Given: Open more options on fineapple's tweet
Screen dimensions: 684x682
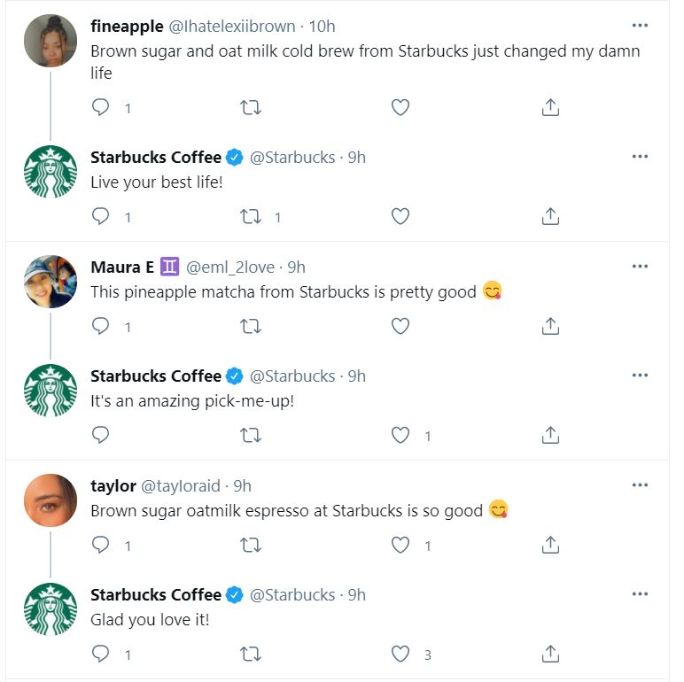Looking at the screenshot, I should click(640, 25).
